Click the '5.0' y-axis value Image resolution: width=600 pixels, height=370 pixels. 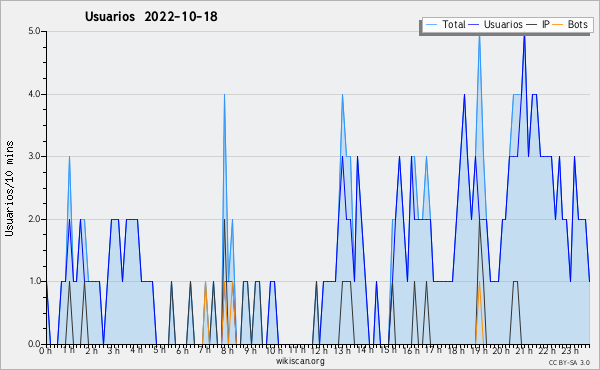coord(34,31)
